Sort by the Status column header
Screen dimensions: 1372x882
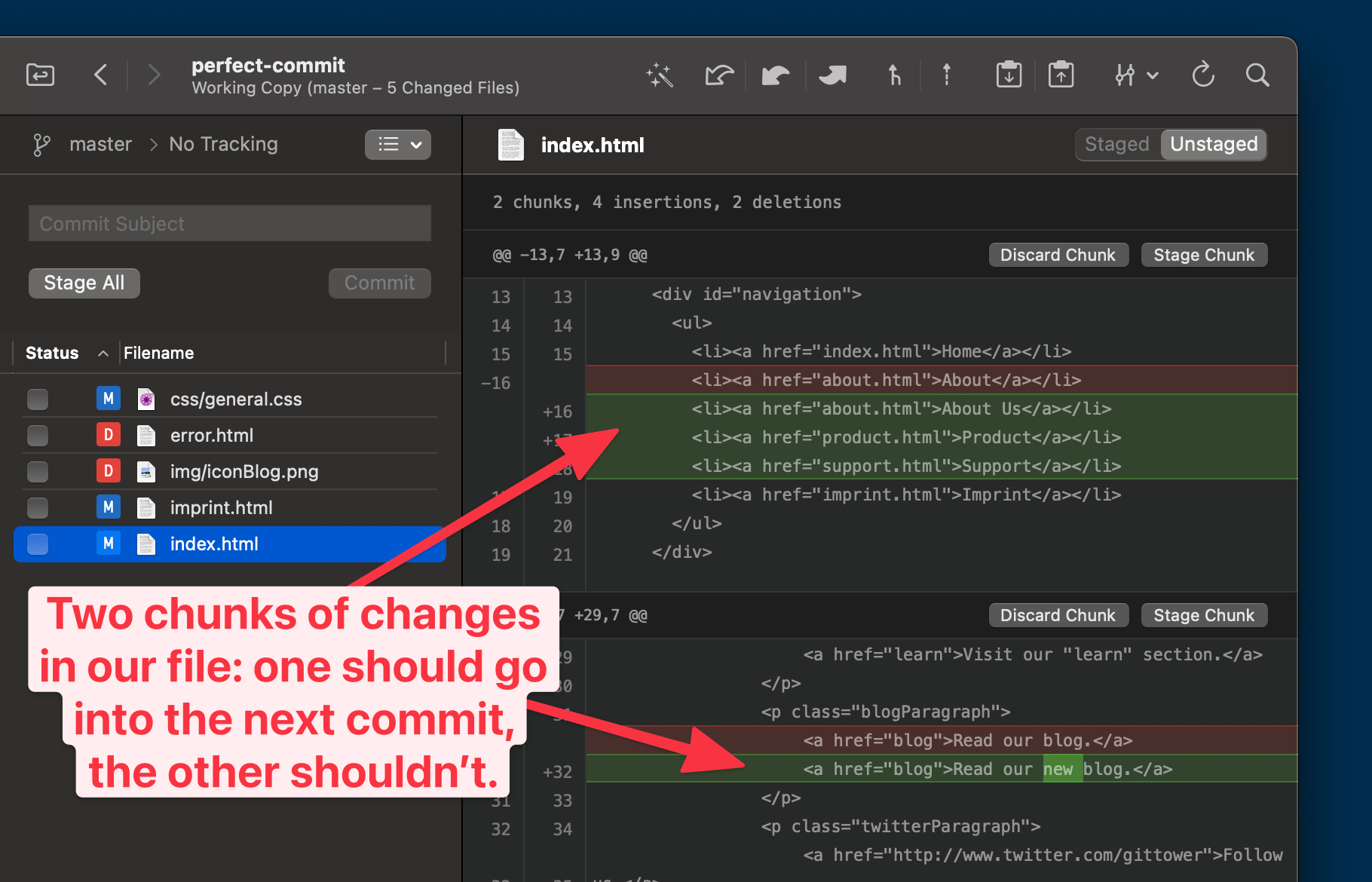pos(52,353)
